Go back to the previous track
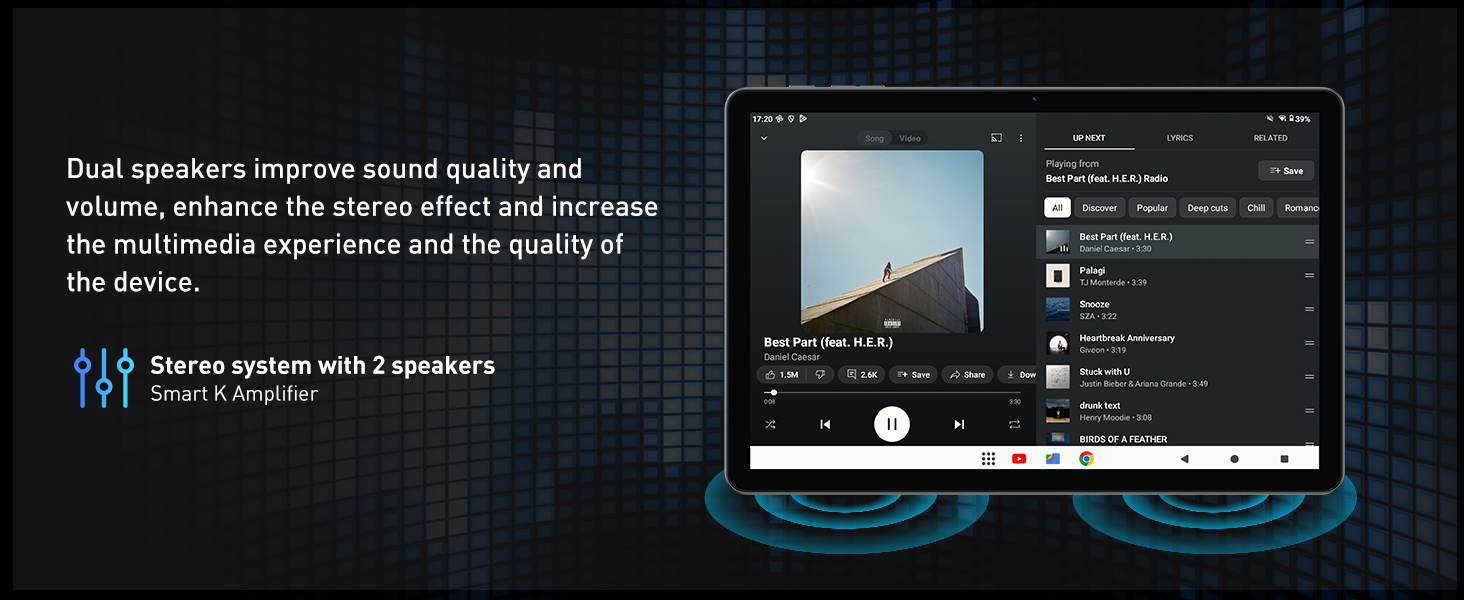The width and height of the screenshot is (1464, 600). (x=825, y=424)
